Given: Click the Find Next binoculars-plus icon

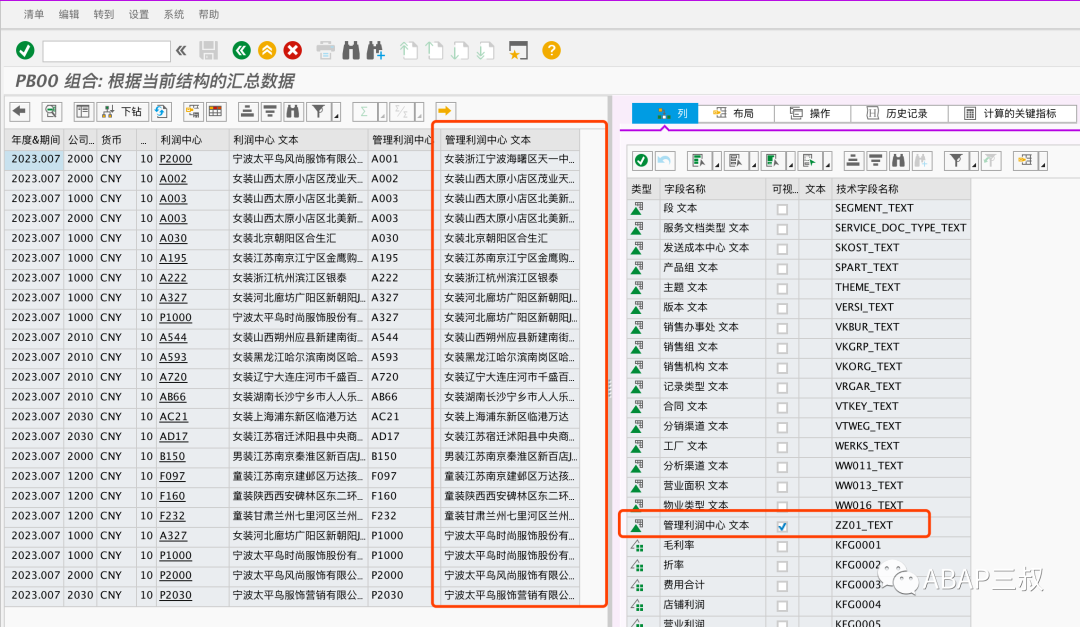Looking at the screenshot, I should click(375, 50).
